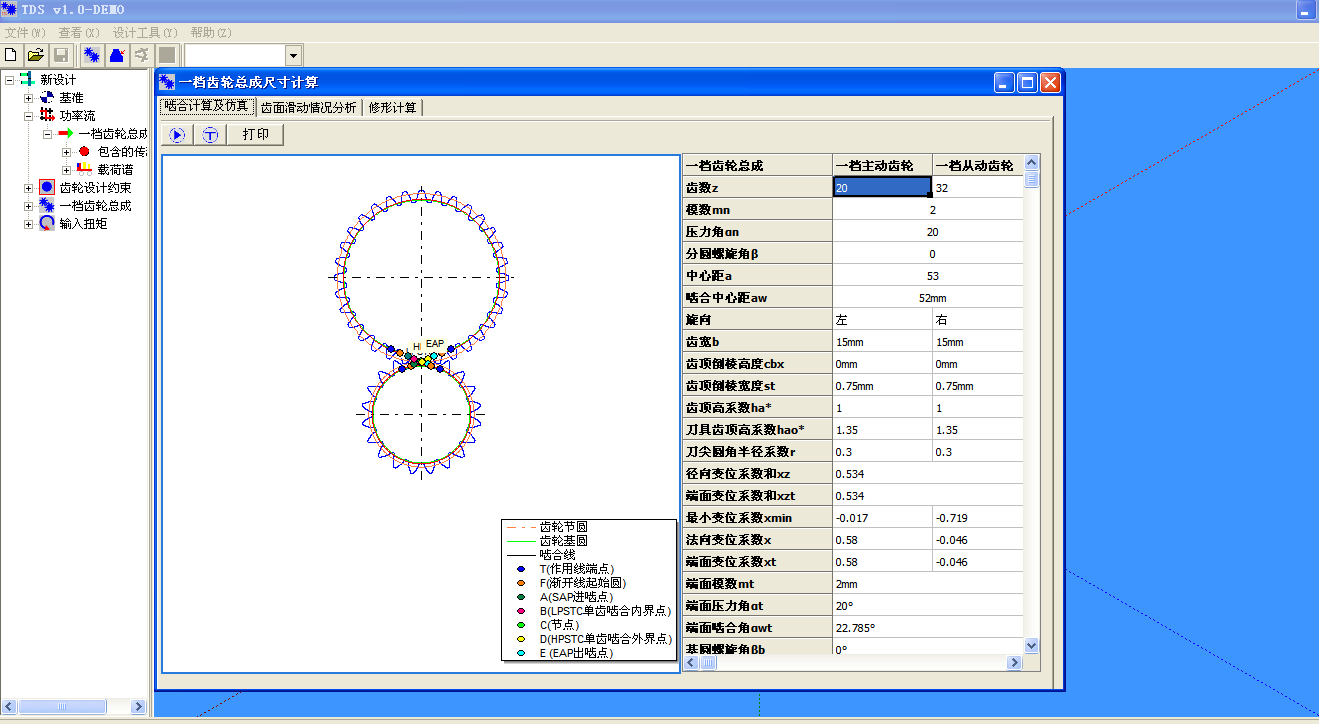Expand the 载荷谱 tree node

click(66, 170)
